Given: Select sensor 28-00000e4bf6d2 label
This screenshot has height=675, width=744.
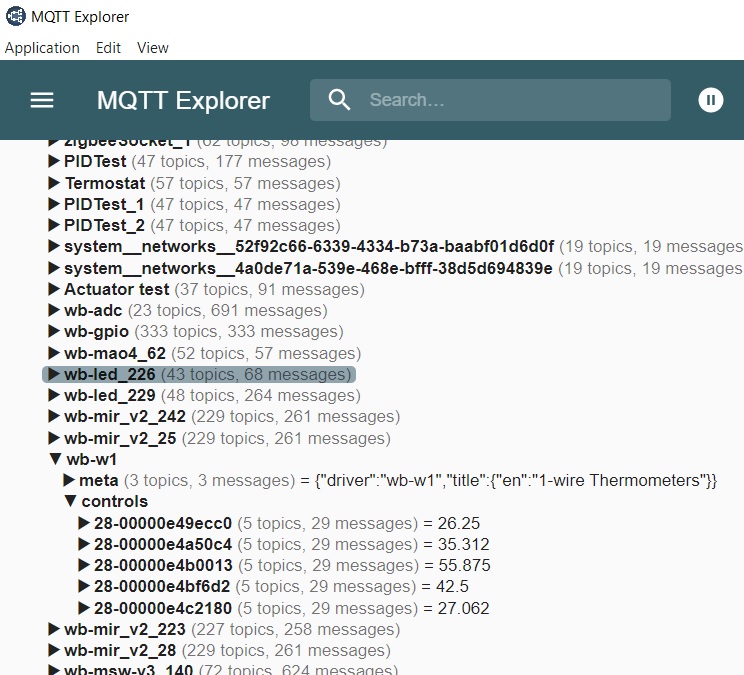Looking at the screenshot, I should 162,586.
